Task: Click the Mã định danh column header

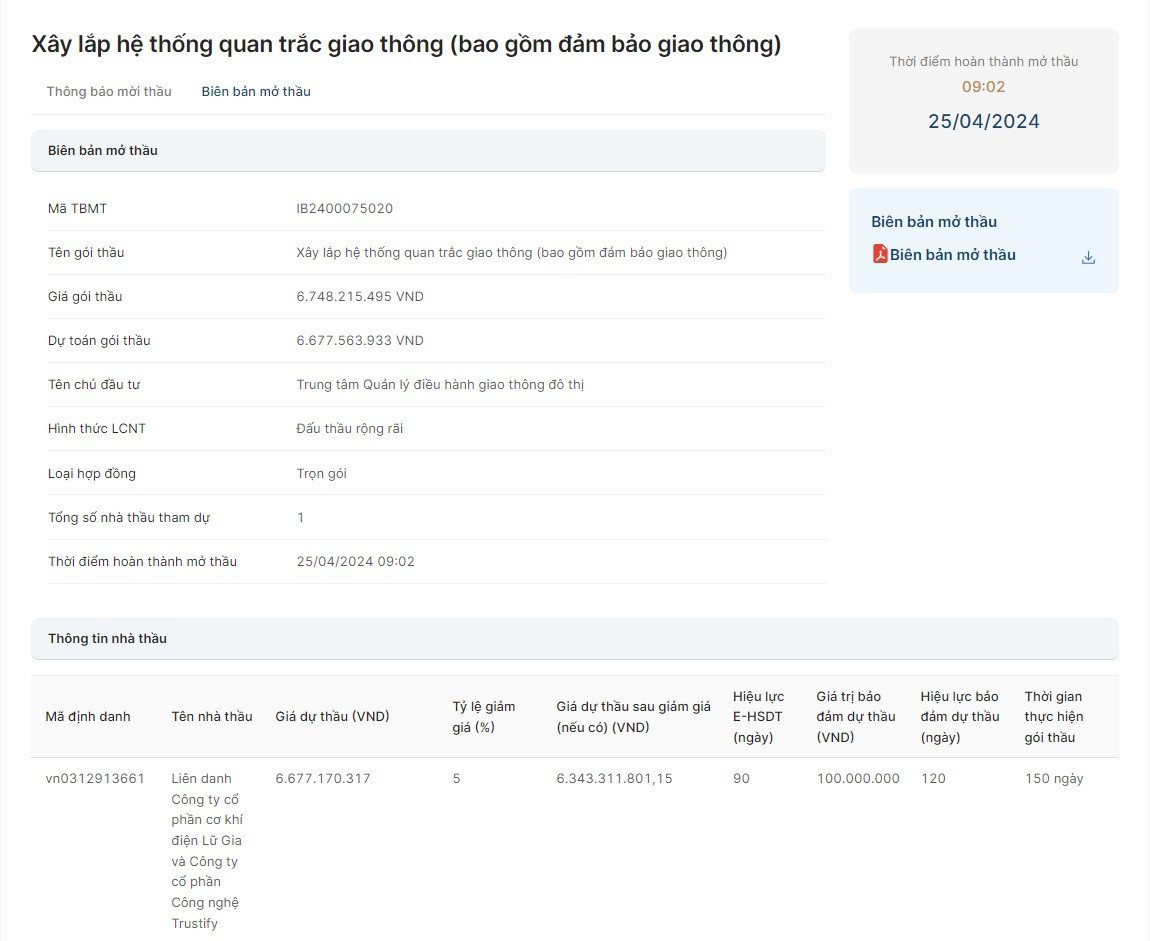Action: (88, 716)
